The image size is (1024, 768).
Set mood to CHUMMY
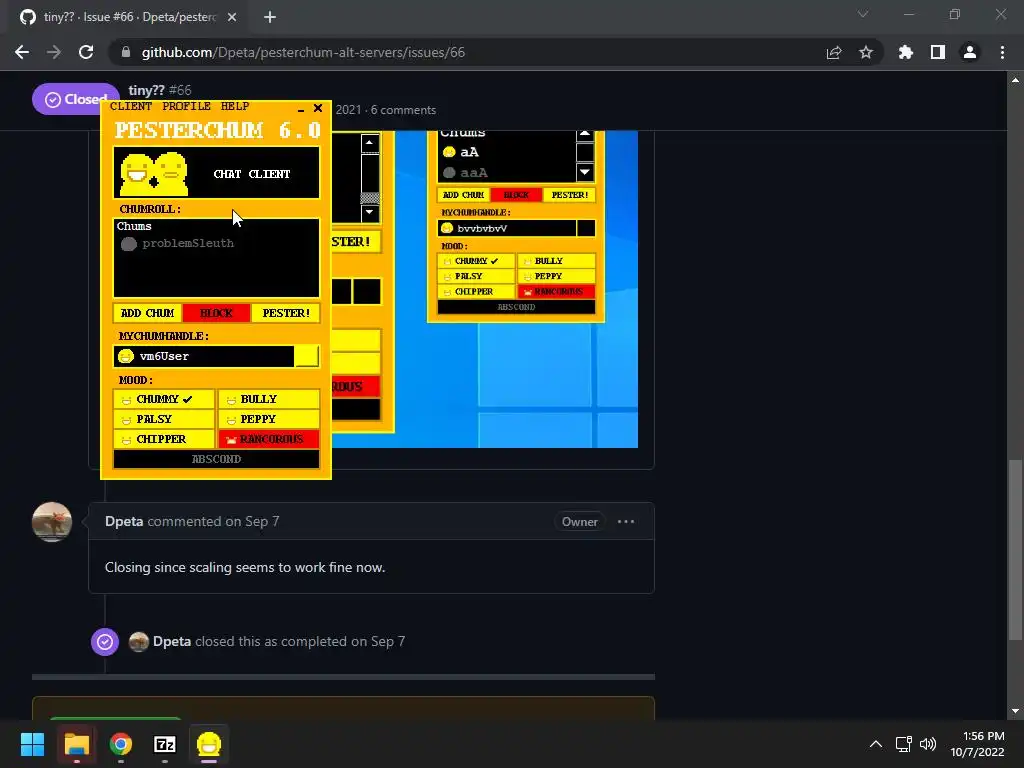click(x=164, y=399)
